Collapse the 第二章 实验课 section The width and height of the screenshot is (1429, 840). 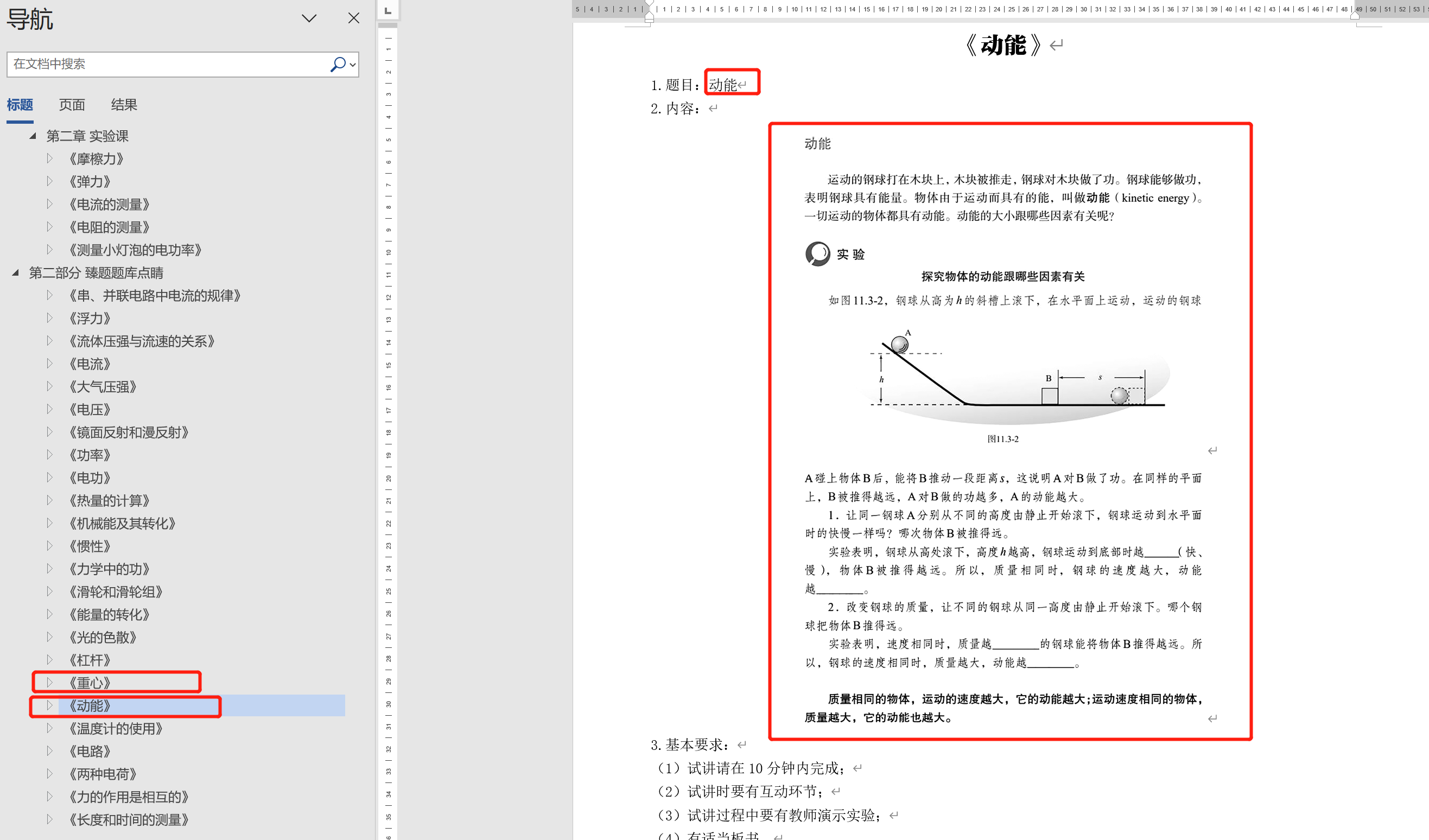[x=33, y=136]
